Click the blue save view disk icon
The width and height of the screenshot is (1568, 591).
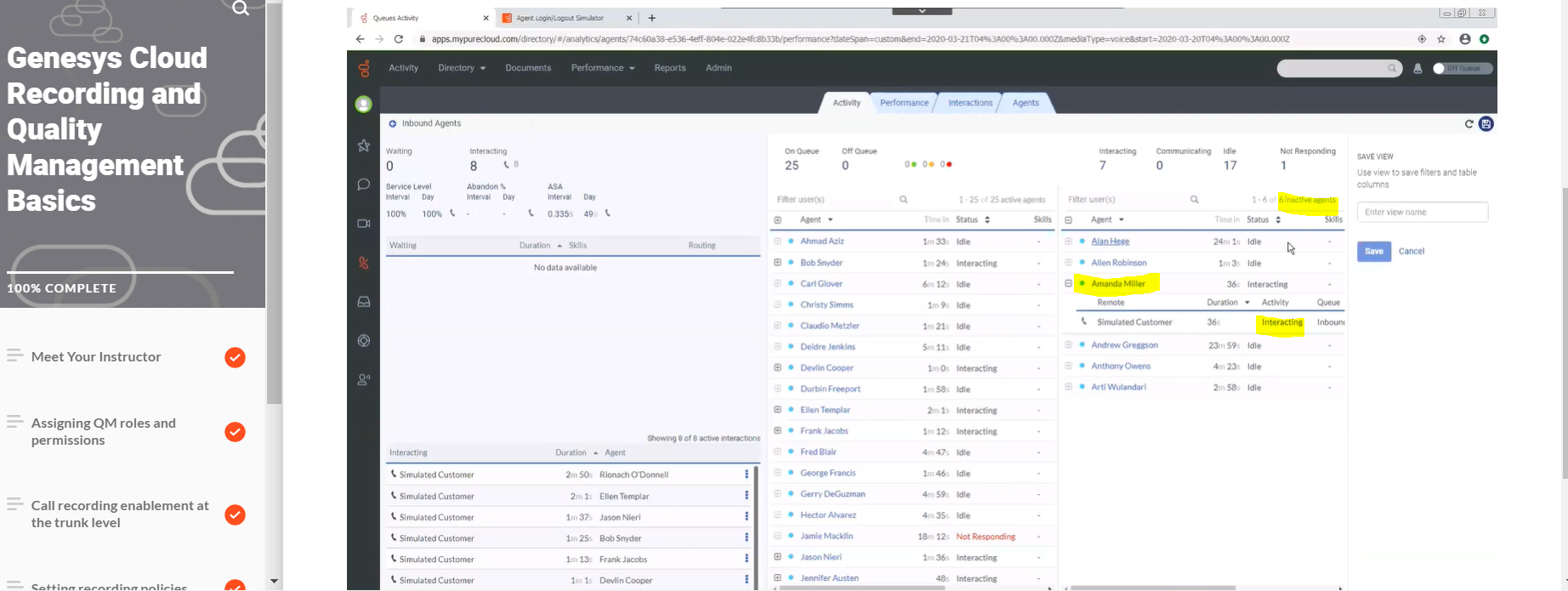point(1486,124)
